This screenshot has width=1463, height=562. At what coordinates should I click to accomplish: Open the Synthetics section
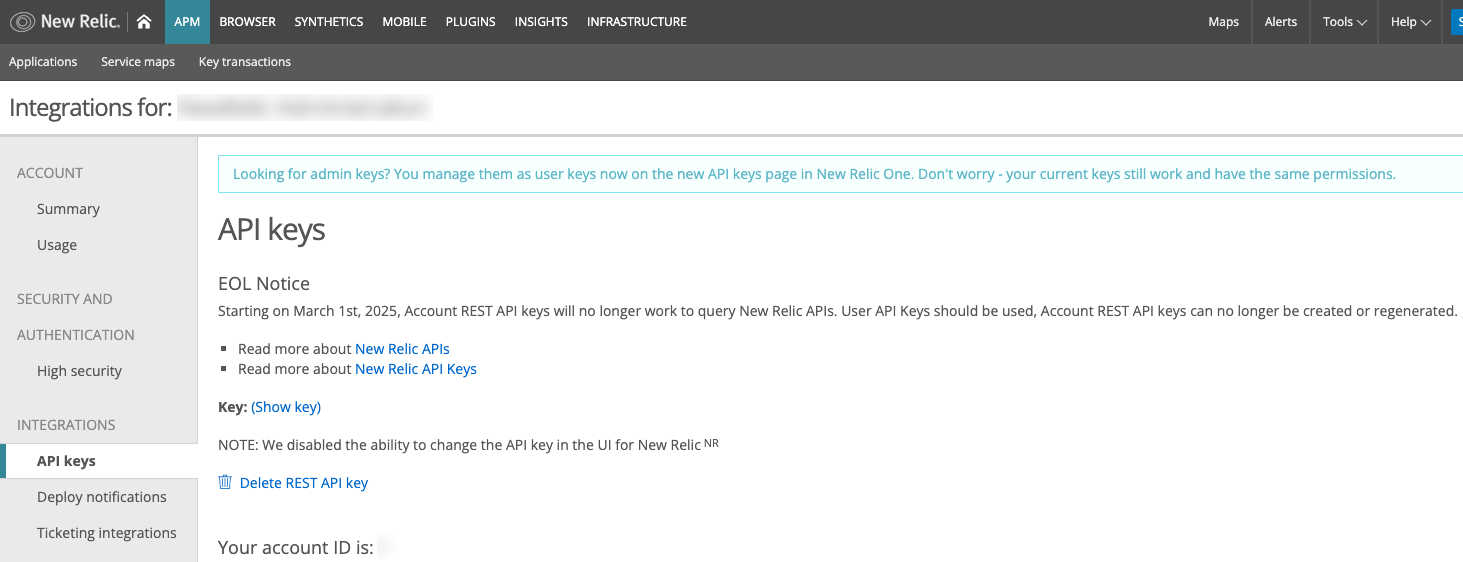tap(329, 22)
